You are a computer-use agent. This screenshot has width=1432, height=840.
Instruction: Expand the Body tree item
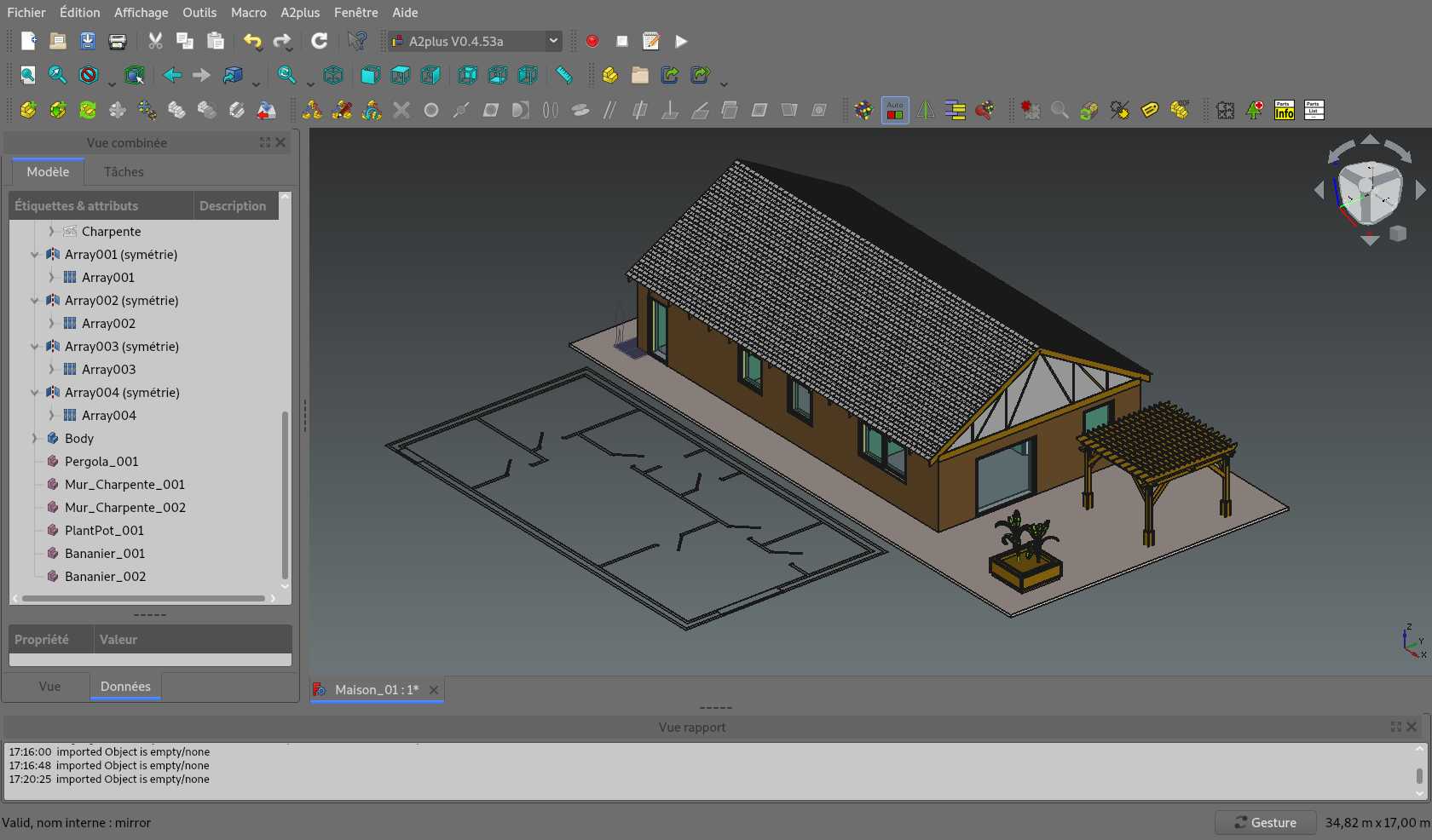pyautogui.click(x=35, y=438)
